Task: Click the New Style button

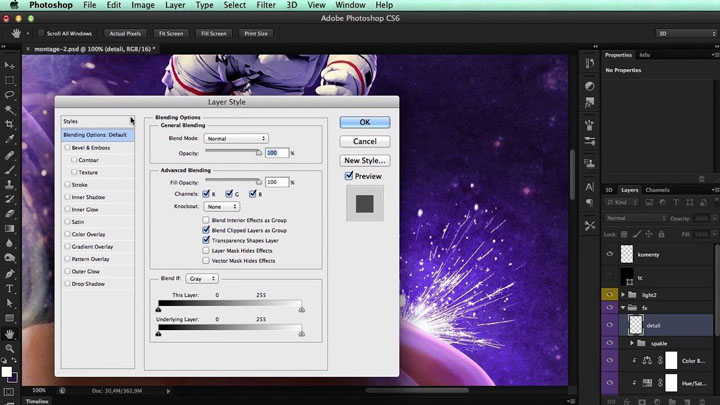Action: coord(365,161)
